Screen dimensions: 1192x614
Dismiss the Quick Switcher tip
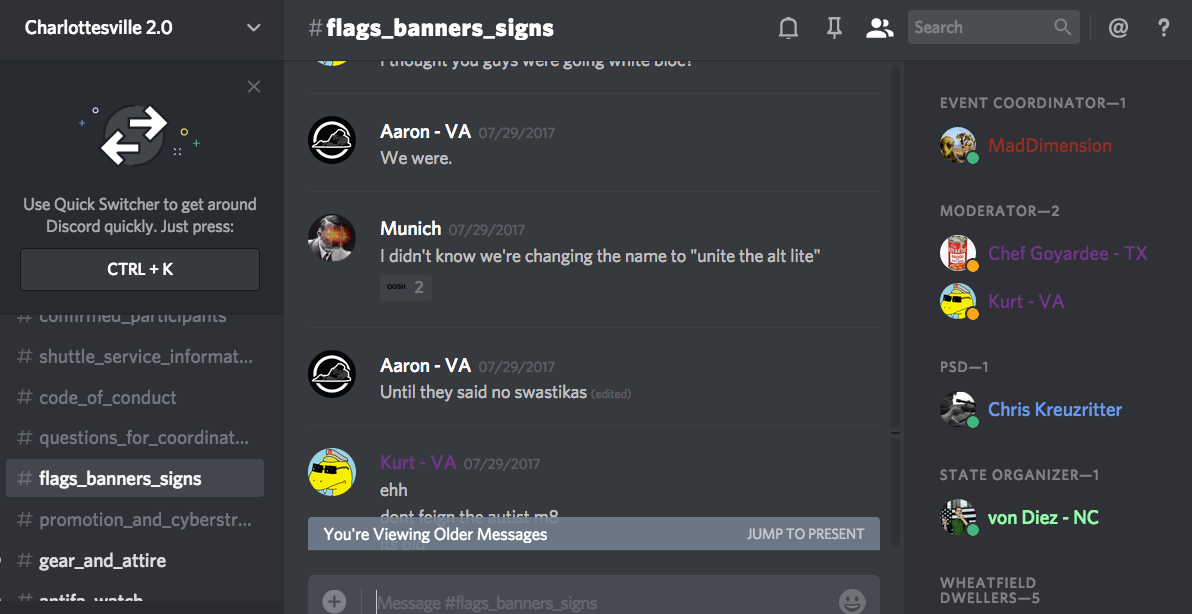[x=254, y=87]
